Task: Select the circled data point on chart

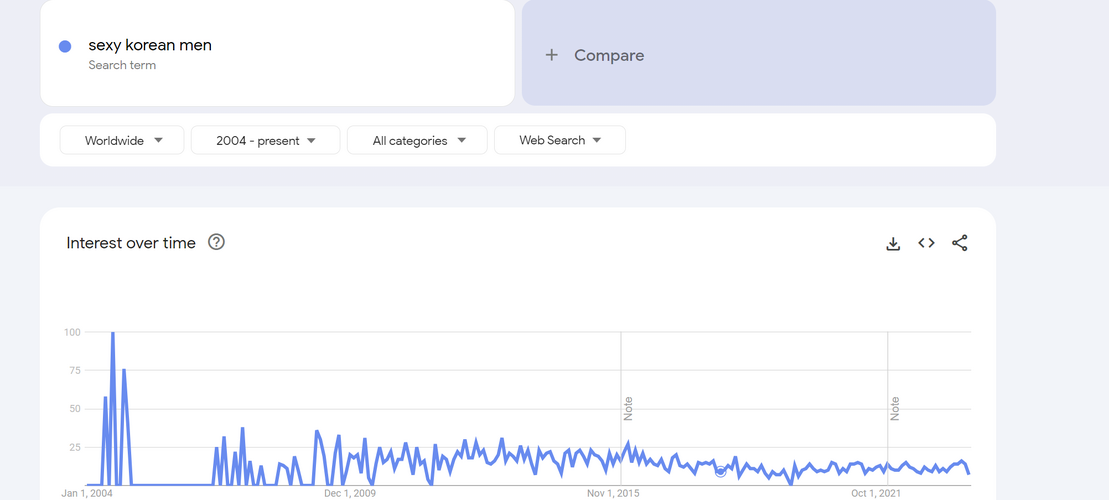Action: pos(721,471)
